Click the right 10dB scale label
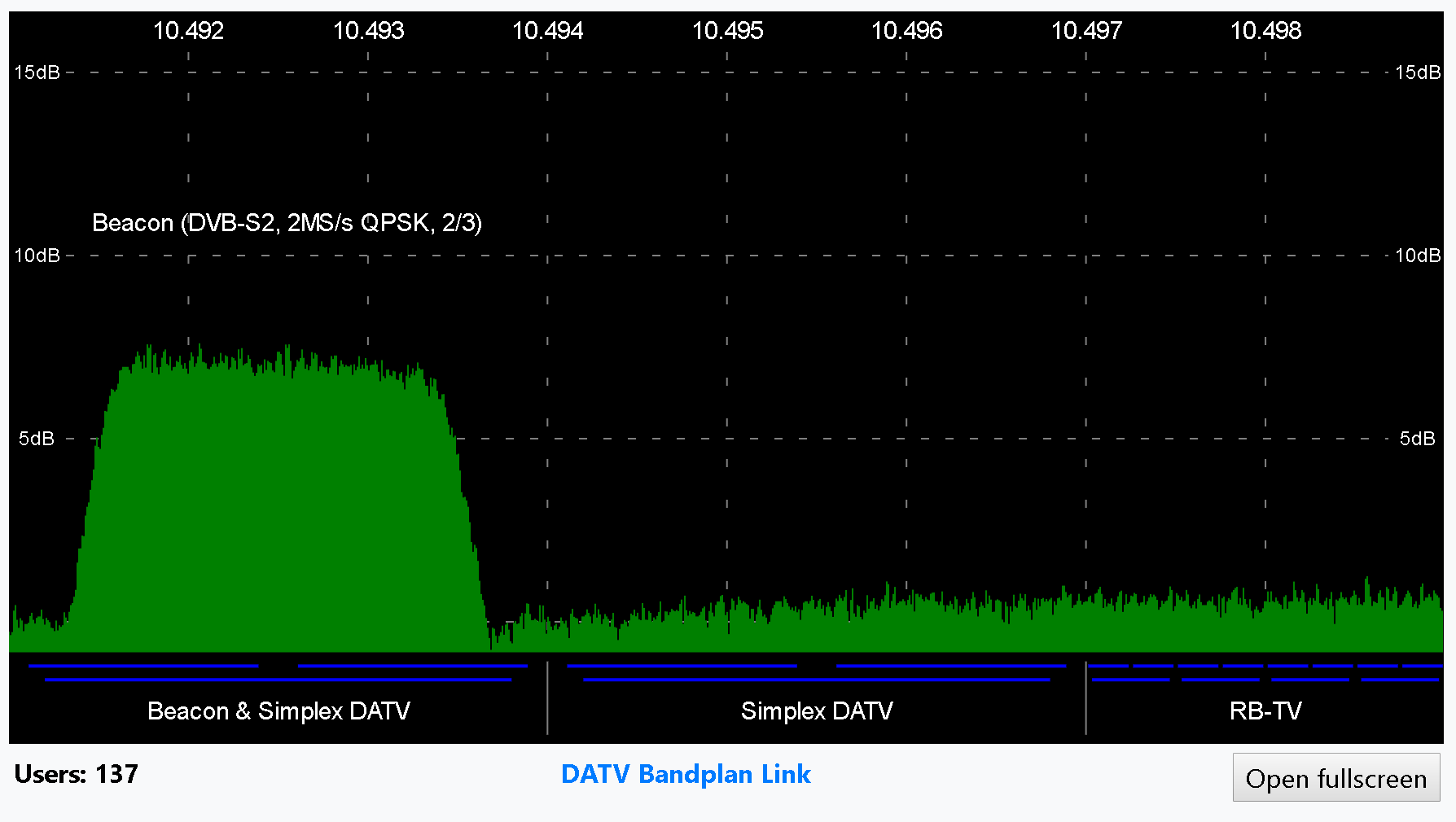The height and width of the screenshot is (822, 1456). tap(1418, 256)
